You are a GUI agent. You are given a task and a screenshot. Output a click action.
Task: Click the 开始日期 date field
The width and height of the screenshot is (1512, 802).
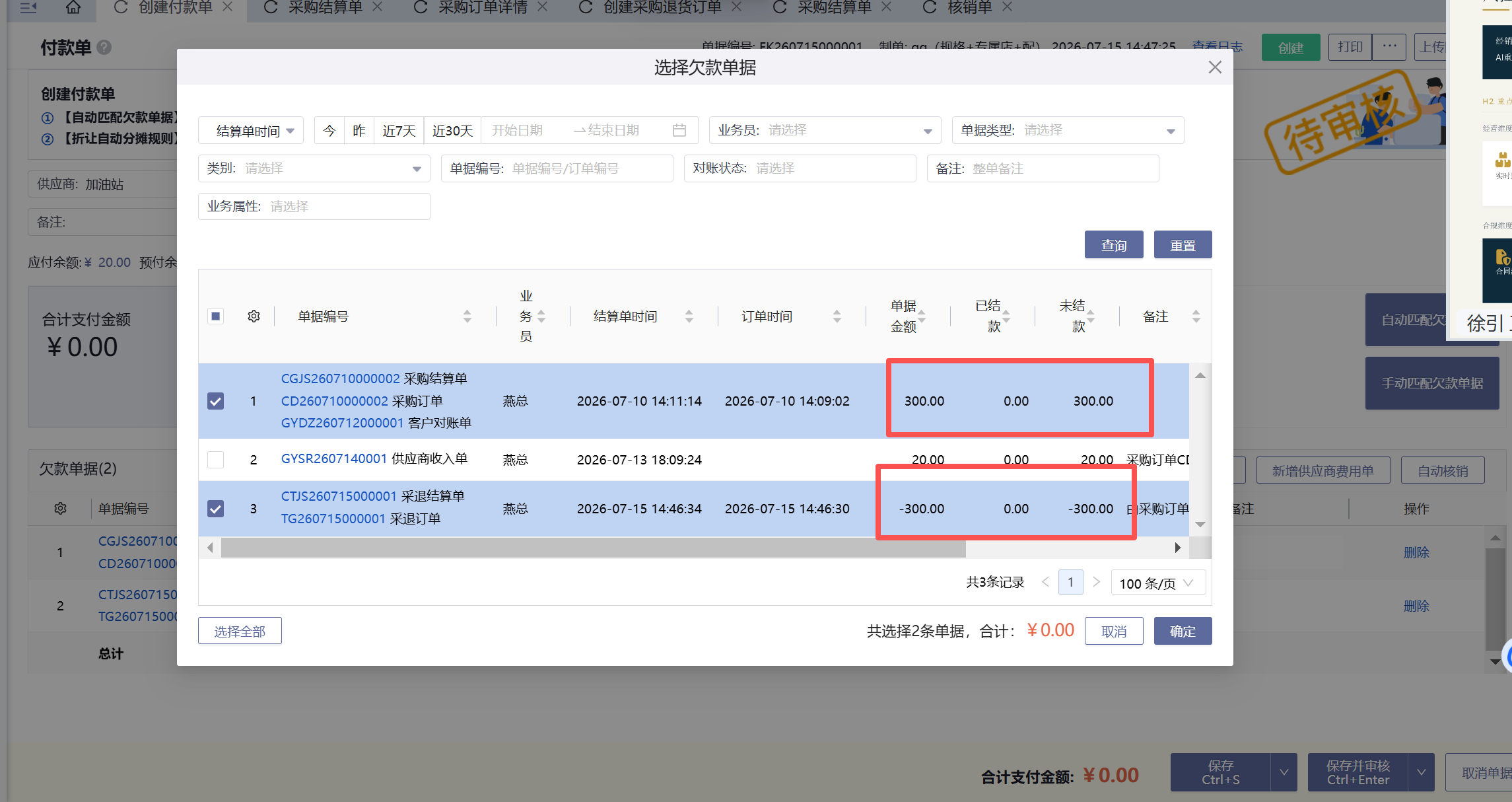pos(517,130)
